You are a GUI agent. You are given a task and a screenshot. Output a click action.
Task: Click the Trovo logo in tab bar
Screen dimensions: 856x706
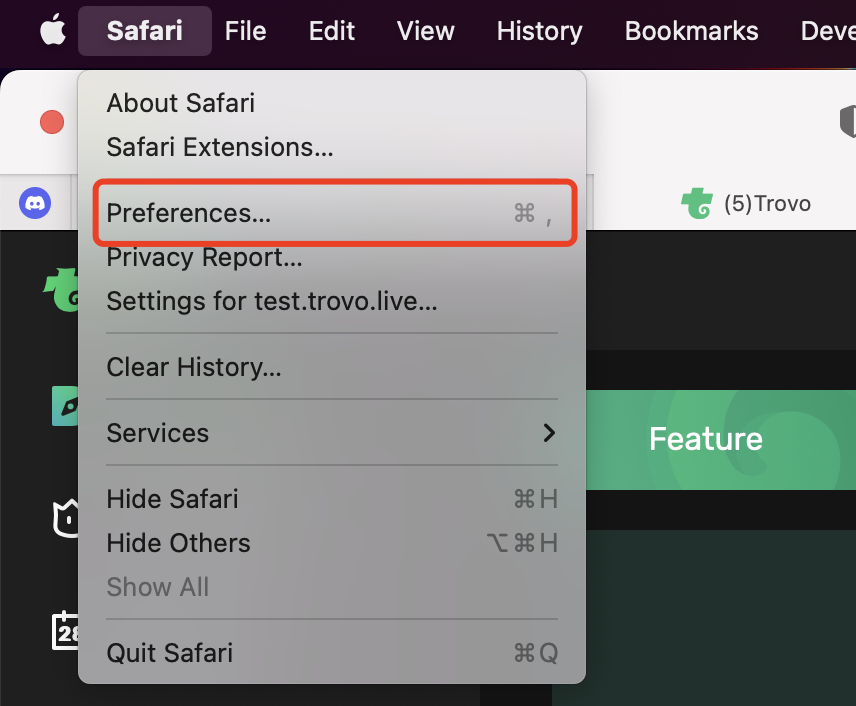point(697,203)
